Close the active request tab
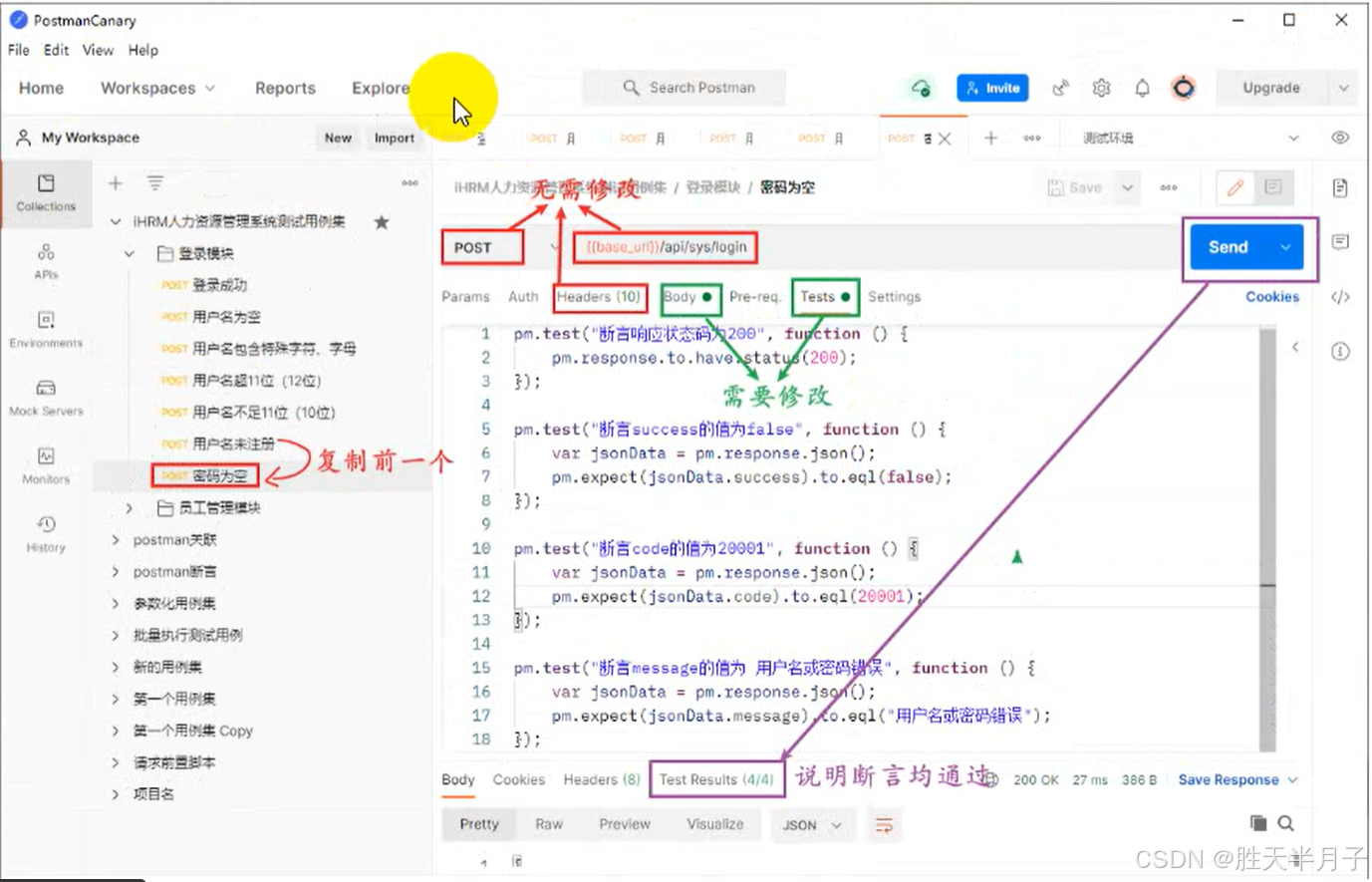The image size is (1372, 882). 945,139
